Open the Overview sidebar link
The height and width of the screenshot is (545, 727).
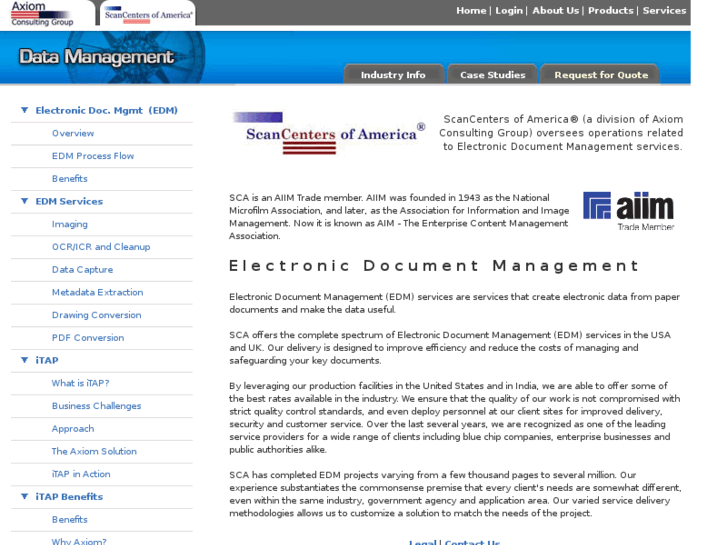[x=73, y=133]
